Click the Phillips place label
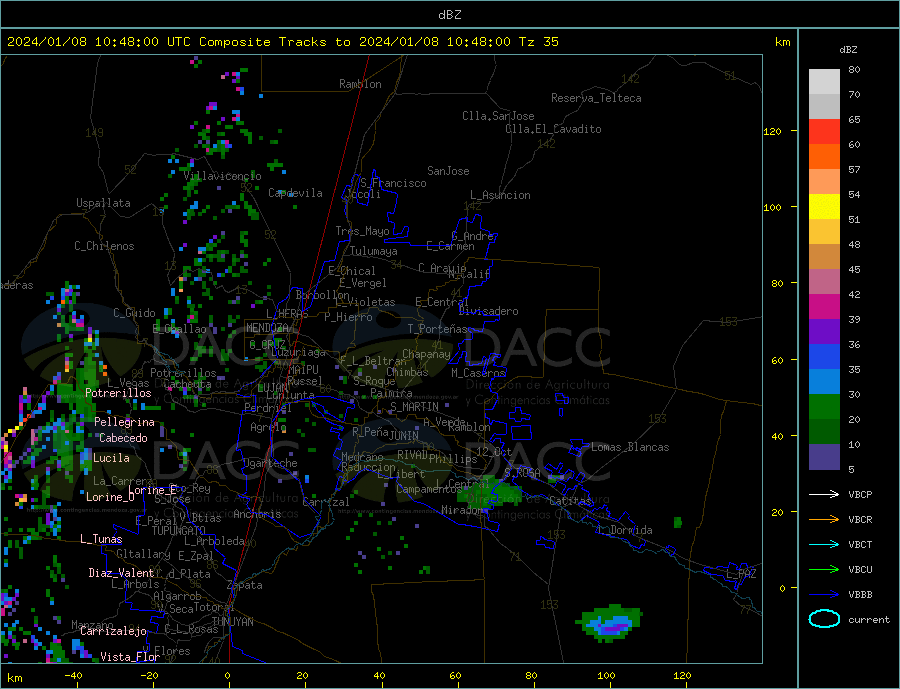 (x=453, y=459)
